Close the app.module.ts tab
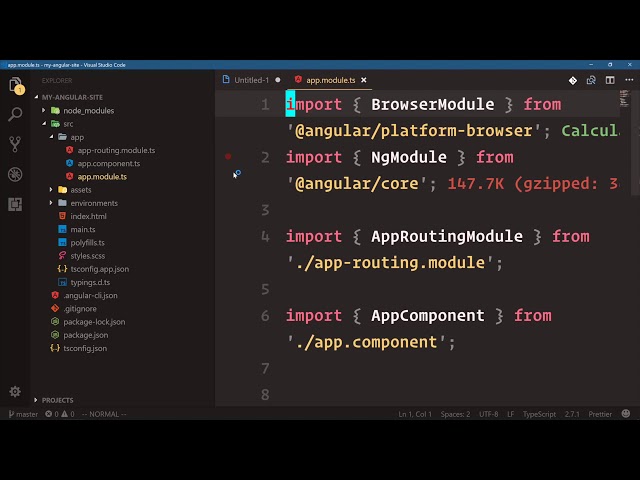This screenshot has width=640, height=480. (x=364, y=80)
